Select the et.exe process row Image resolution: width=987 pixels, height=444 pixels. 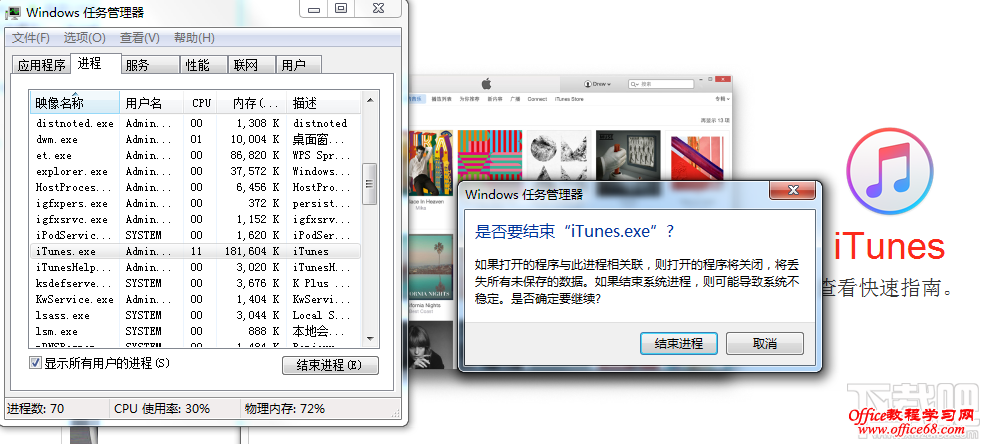coord(195,156)
